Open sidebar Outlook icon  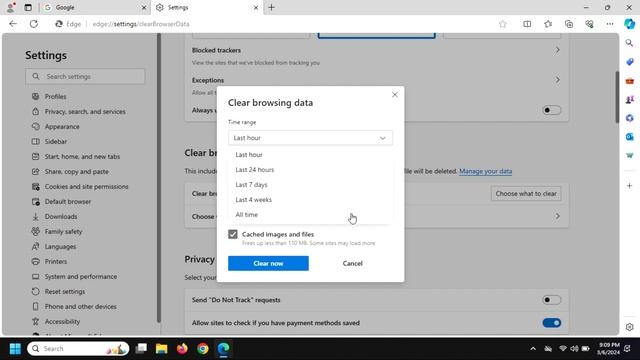(629, 137)
